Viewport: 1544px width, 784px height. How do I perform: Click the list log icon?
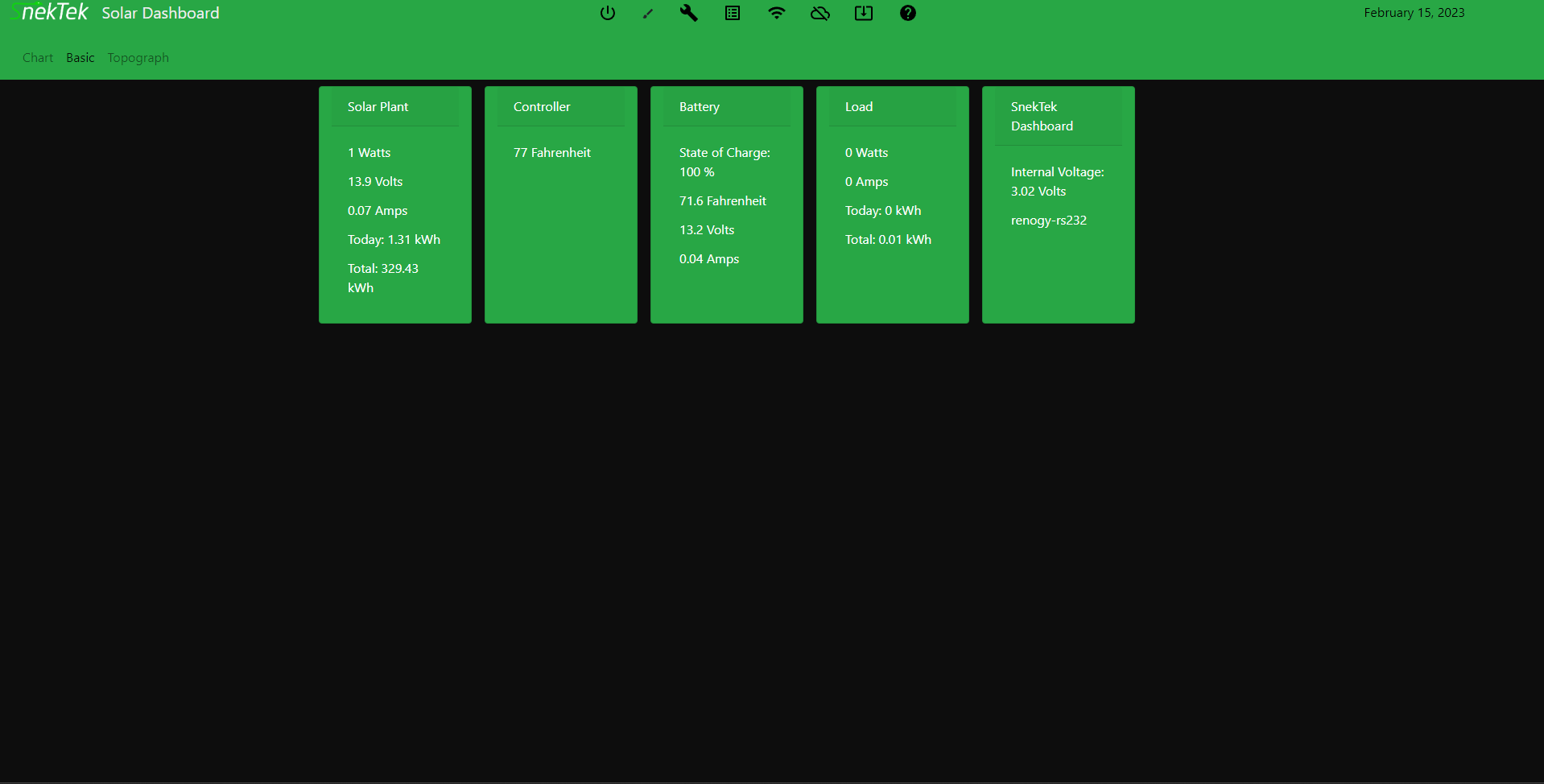[x=733, y=13]
